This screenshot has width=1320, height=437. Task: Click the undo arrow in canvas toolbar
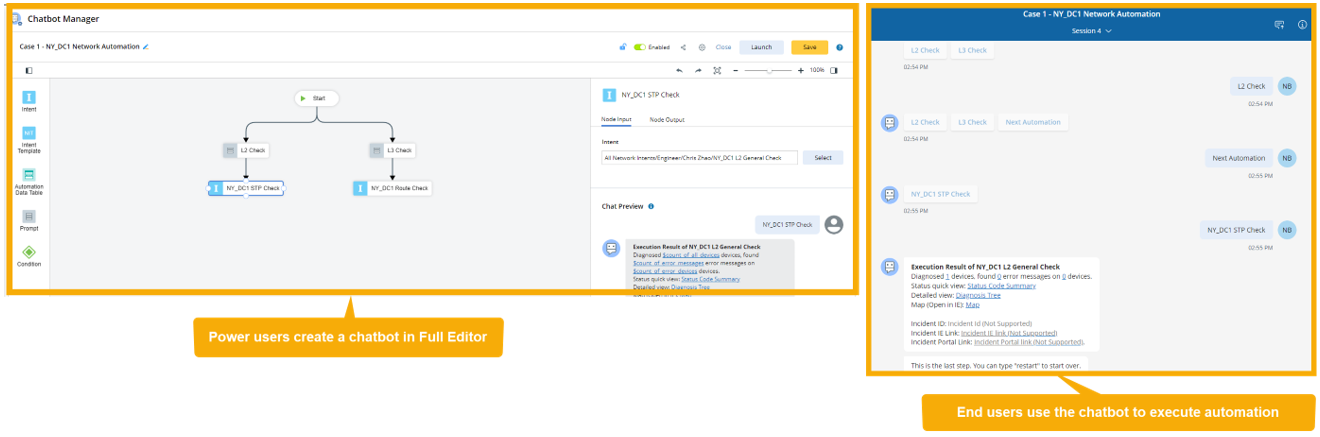(680, 71)
